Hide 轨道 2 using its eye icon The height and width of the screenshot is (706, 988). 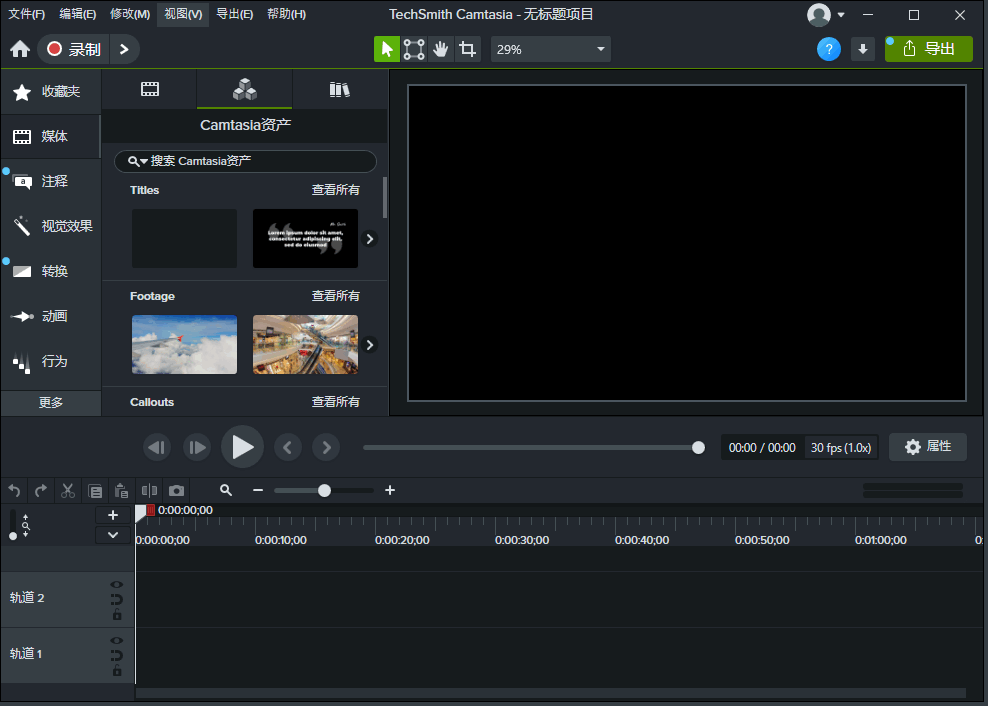click(117, 585)
